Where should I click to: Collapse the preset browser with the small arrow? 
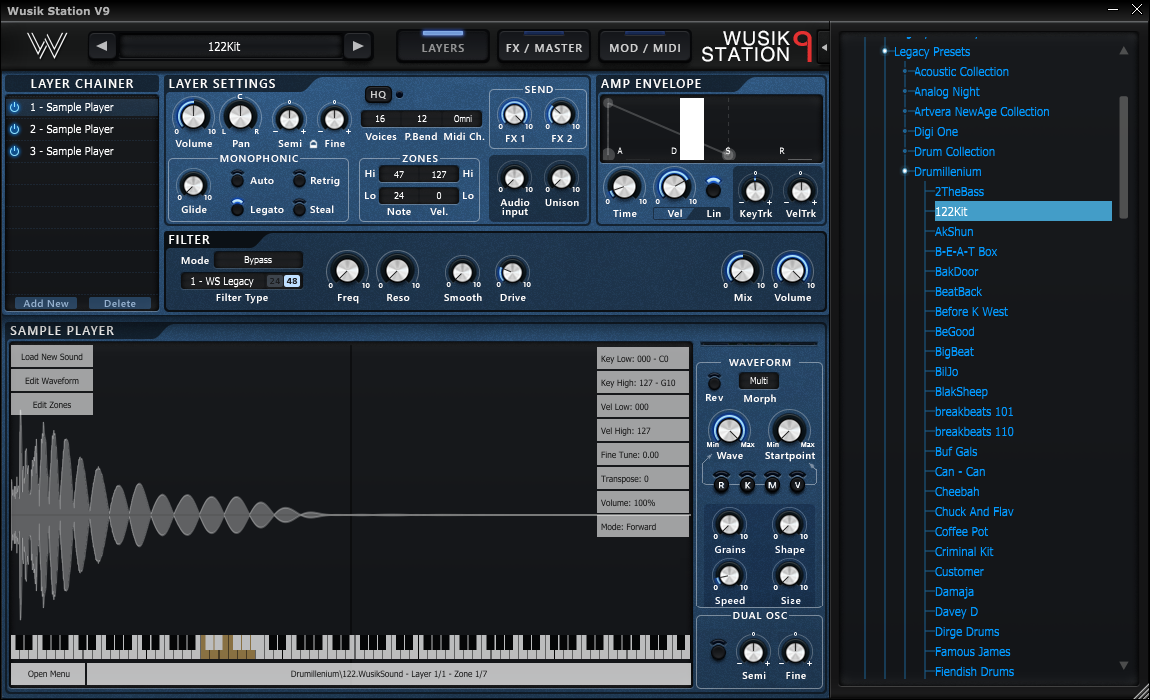coord(824,47)
